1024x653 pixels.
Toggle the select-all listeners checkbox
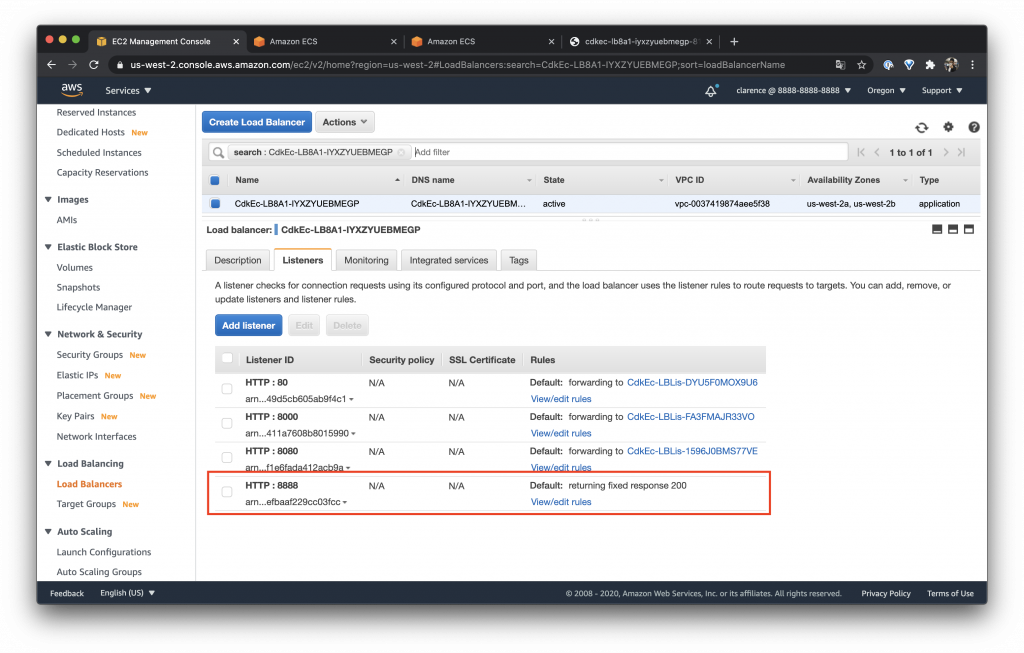227,358
